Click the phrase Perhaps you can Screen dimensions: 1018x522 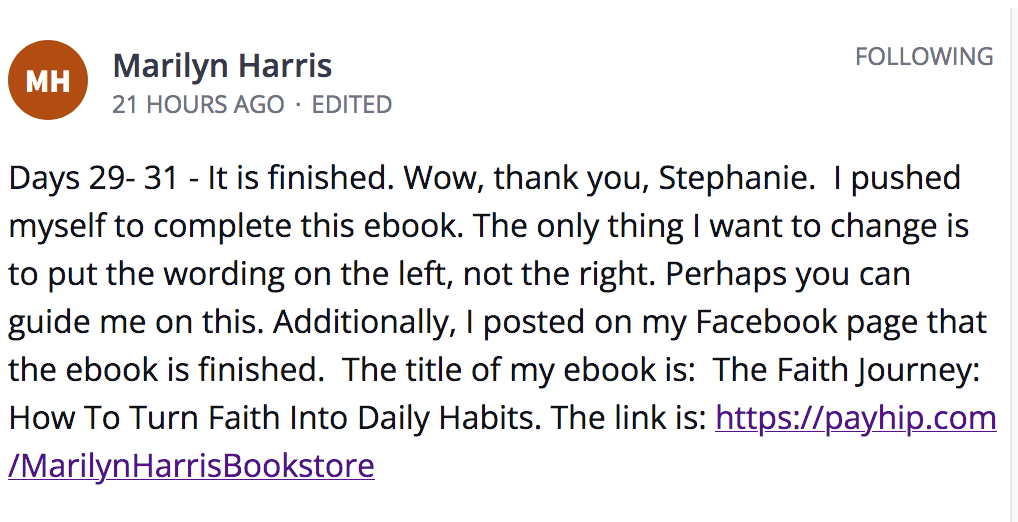pos(788,275)
